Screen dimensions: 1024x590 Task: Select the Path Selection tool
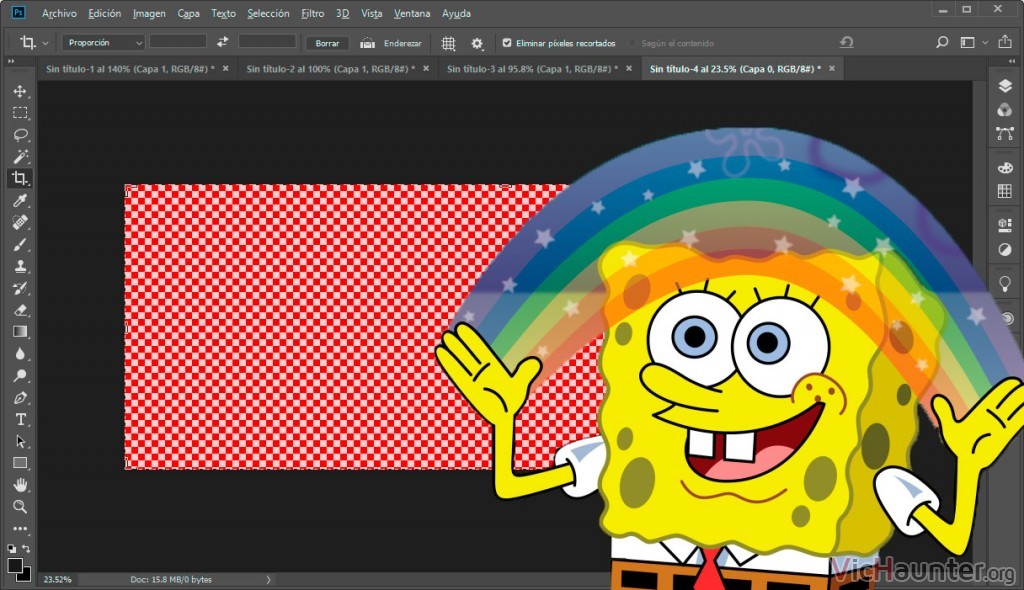click(x=20, y=441)
